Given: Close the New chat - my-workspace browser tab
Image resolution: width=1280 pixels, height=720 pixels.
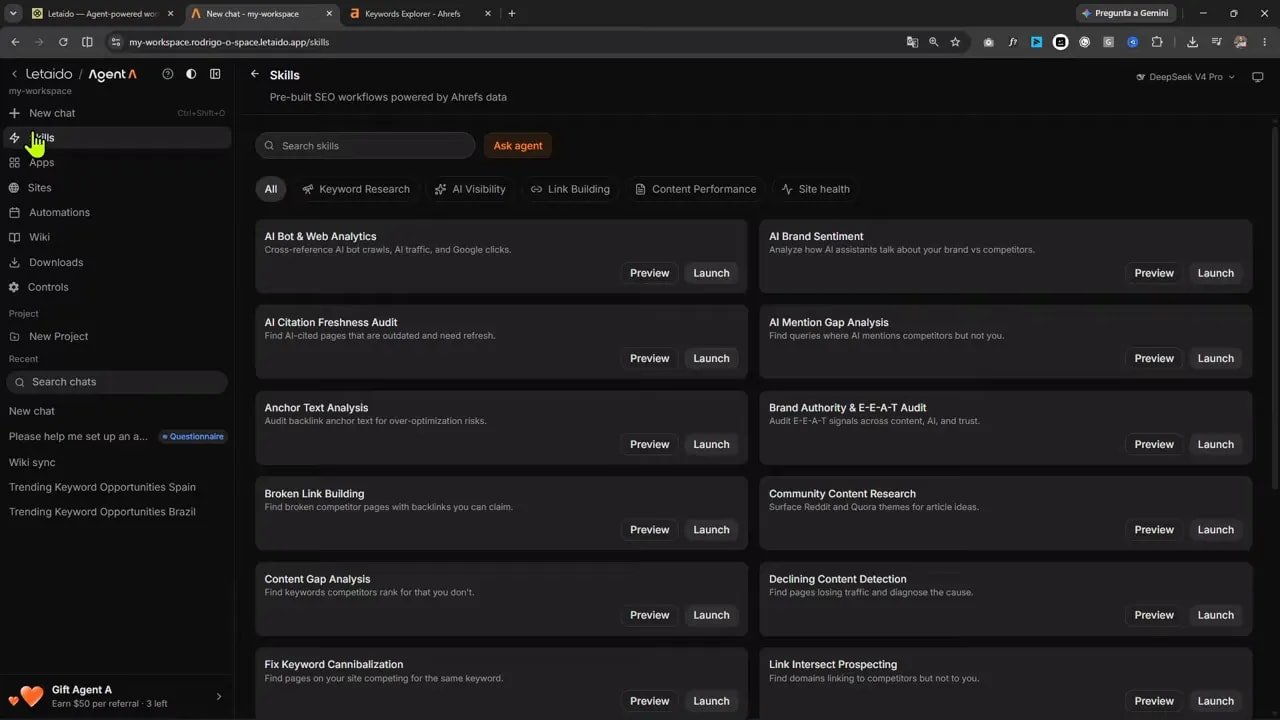Looking at the screenshot, I should 329,13.
